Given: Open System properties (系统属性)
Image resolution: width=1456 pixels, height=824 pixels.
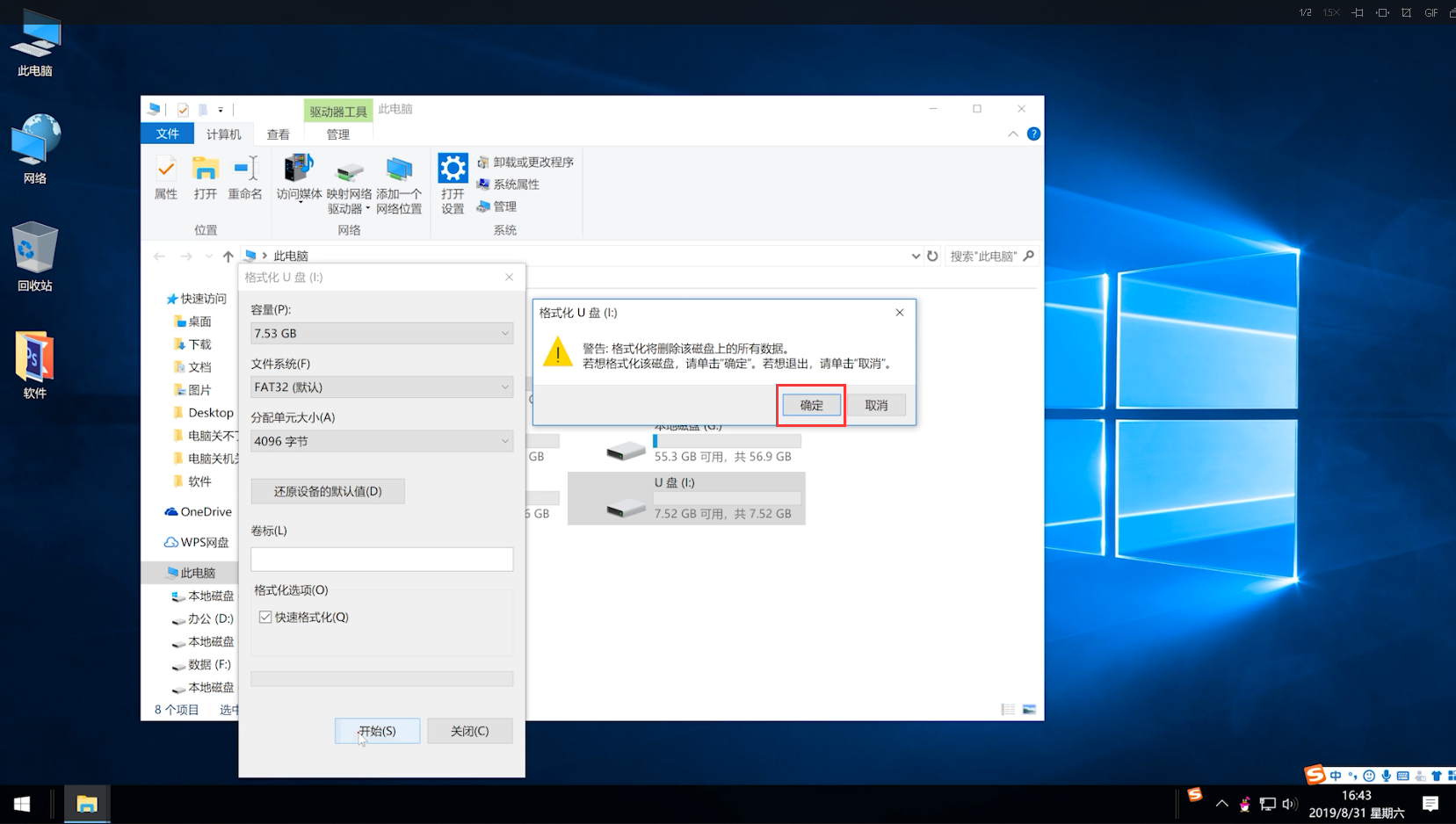Looking at the screenshot, I should [508, 184].
